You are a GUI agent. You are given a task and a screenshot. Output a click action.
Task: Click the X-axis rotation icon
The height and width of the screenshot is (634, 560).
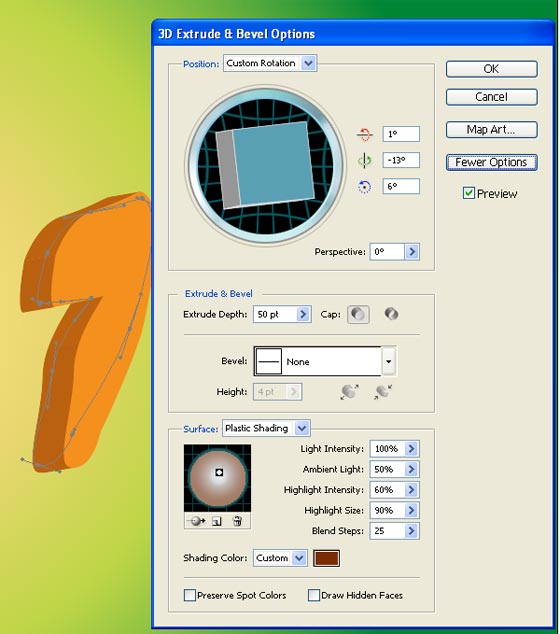tap(365, 134)
